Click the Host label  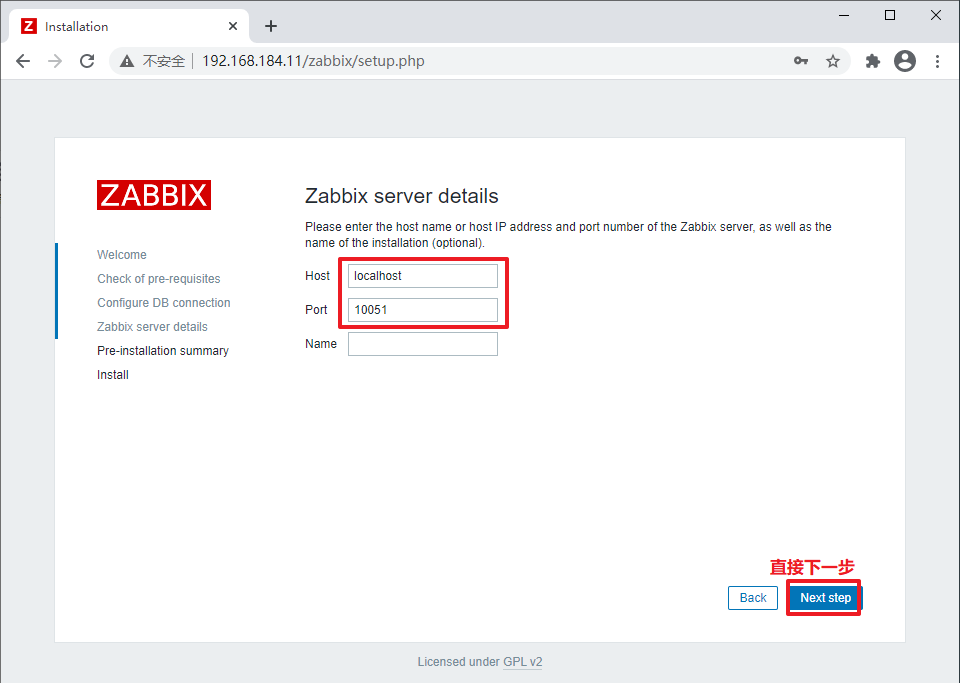[x=317, y=276]
